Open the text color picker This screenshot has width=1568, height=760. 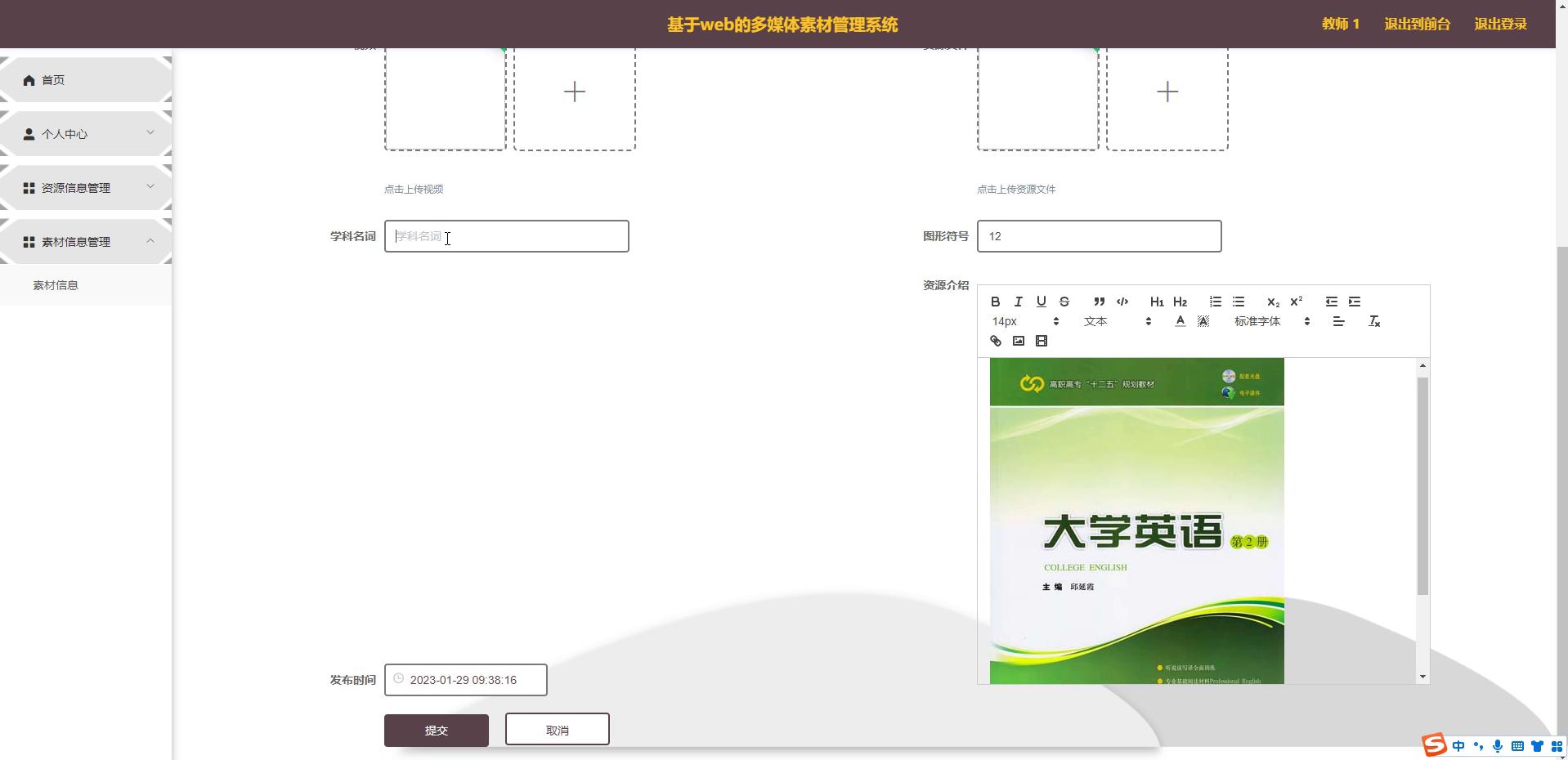[x=1180, y=321]
